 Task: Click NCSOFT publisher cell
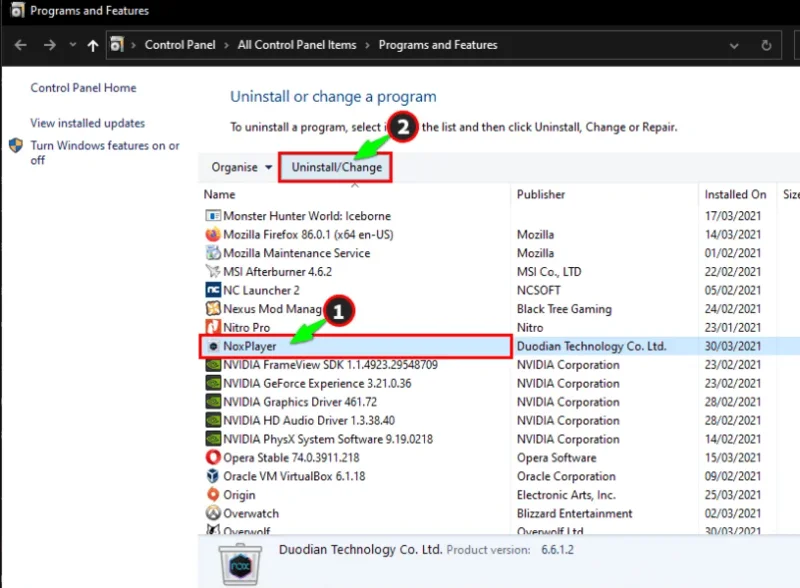pos(538,290)
